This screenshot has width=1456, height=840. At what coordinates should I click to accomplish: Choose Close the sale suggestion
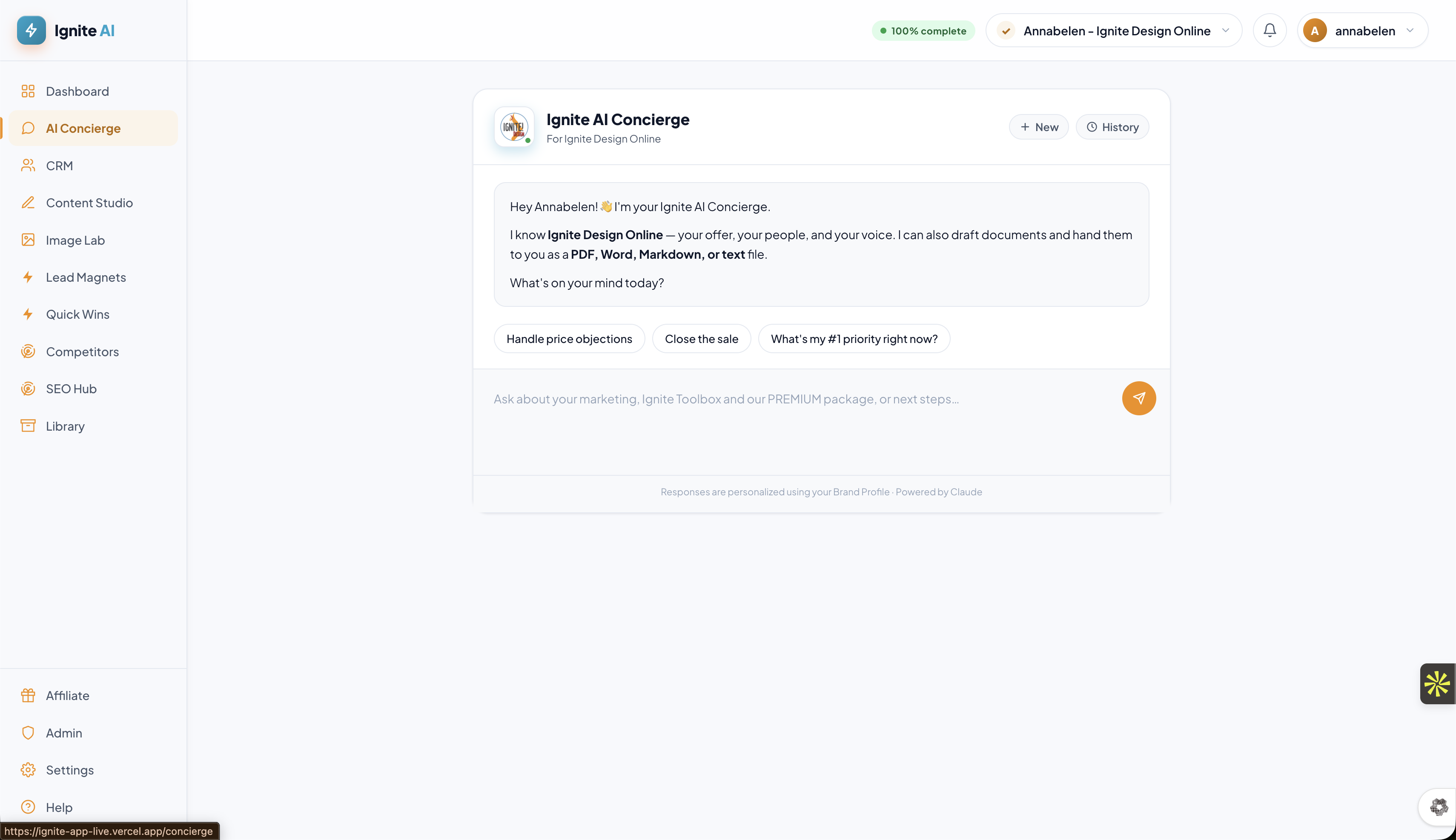coord(701,339)
